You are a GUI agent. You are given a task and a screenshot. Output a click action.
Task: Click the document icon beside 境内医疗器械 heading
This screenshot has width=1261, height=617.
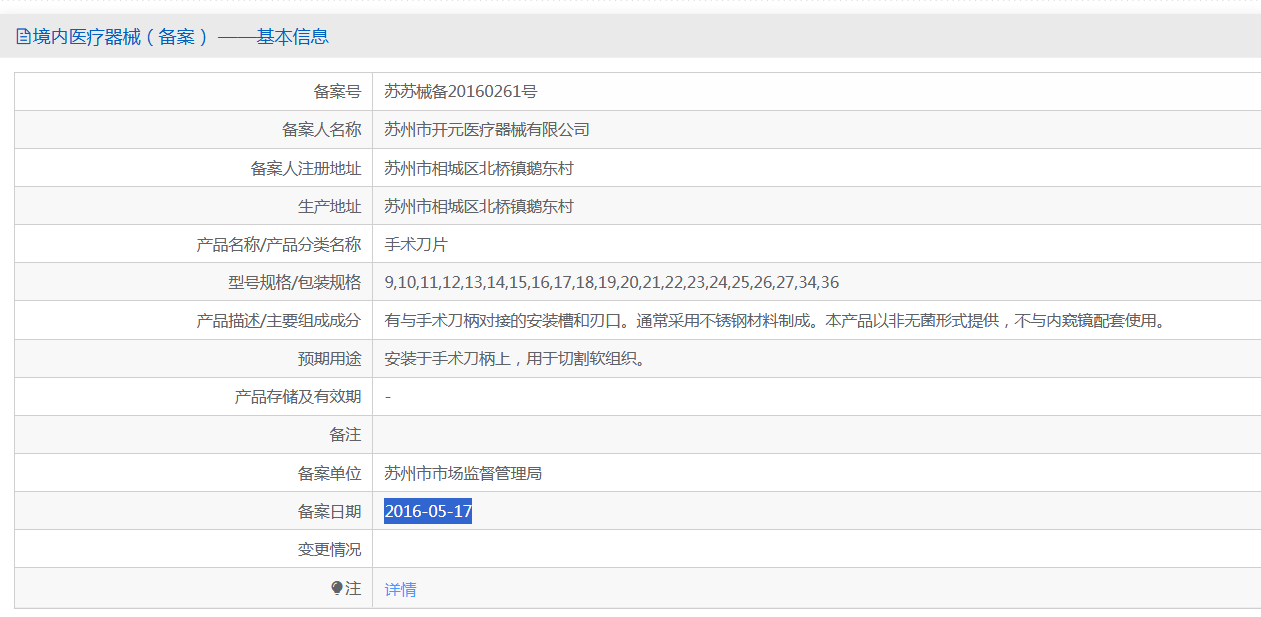[x=23, y=37]
